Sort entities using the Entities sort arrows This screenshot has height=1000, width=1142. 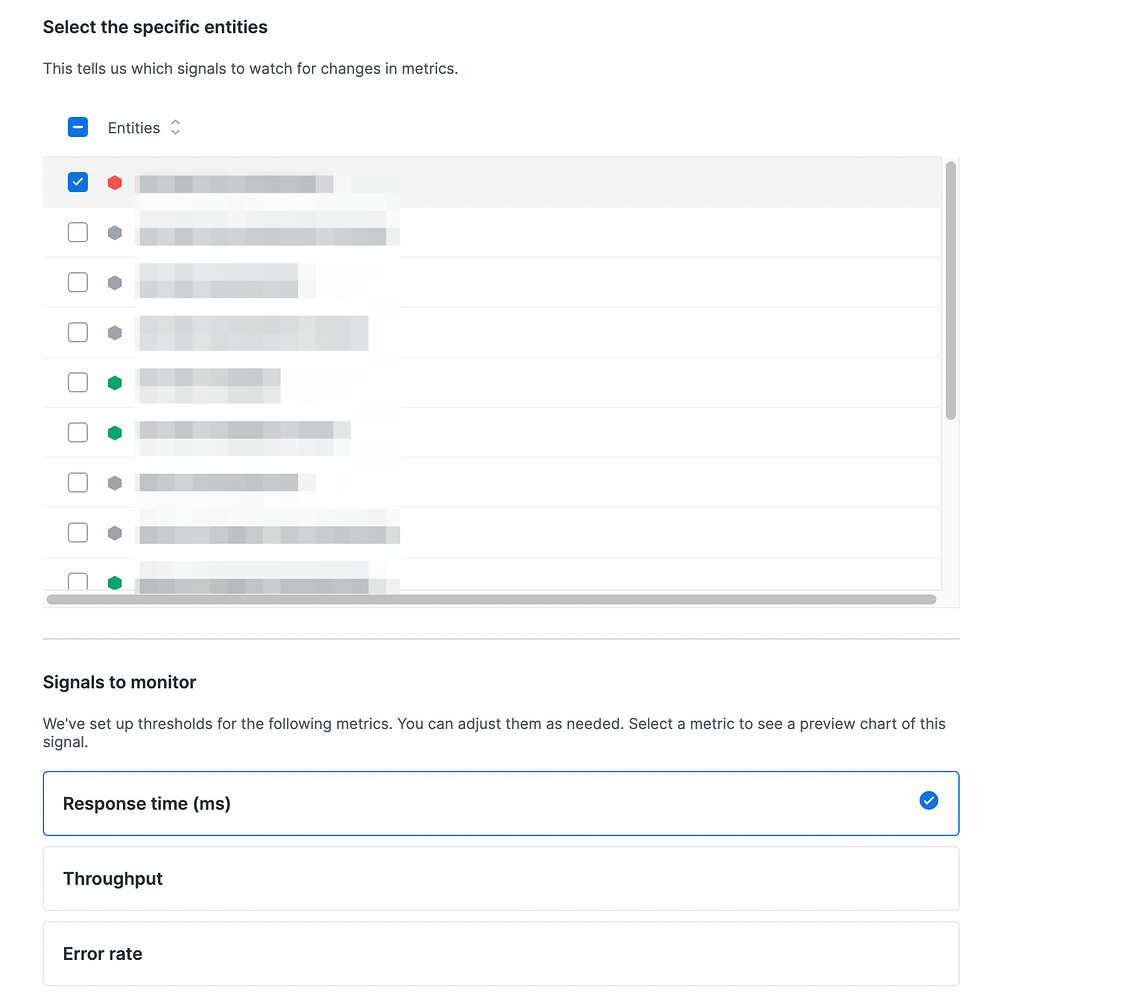click(x=176, y=128)
